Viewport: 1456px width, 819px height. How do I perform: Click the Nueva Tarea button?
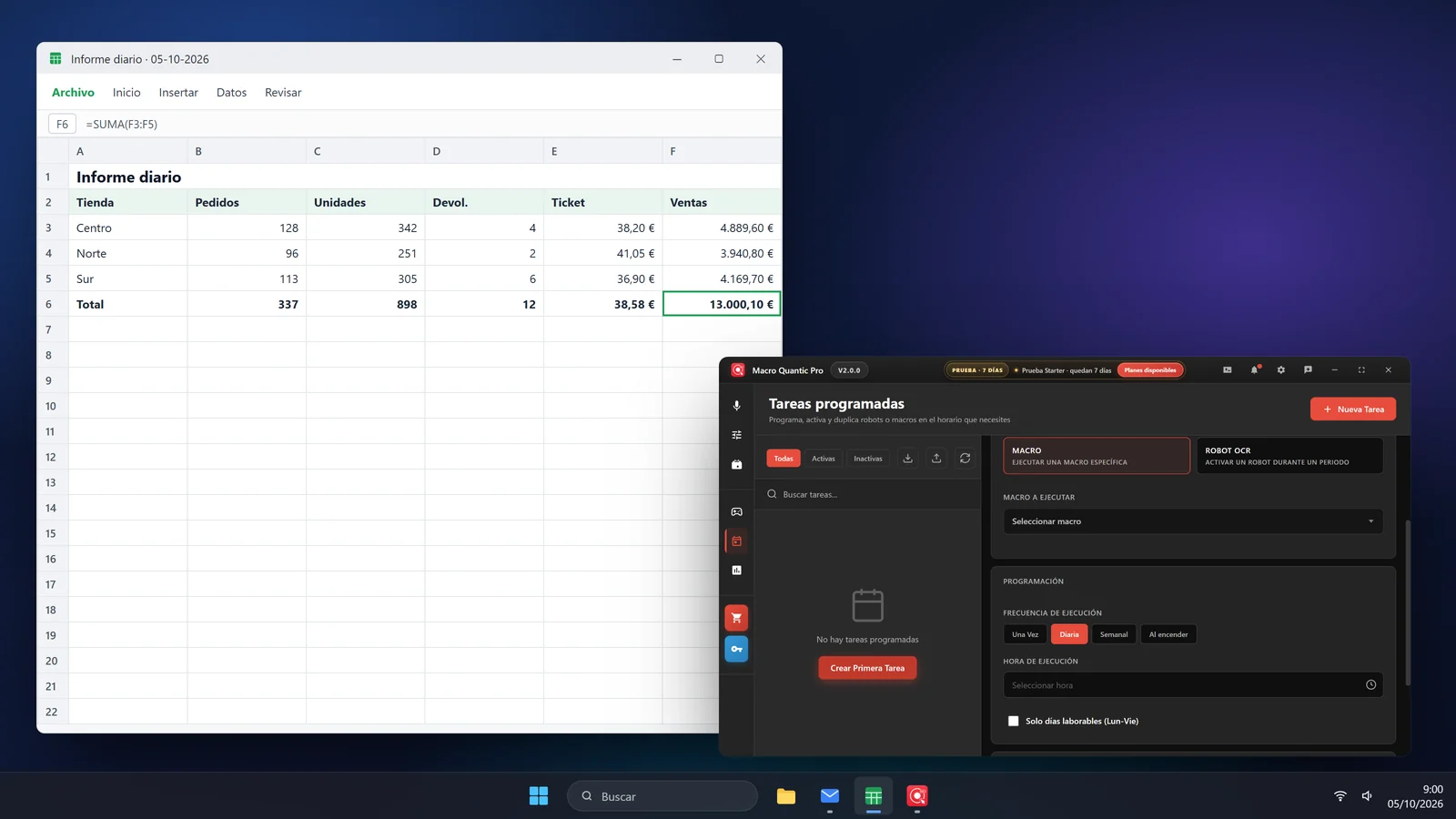click(1353, 409)
